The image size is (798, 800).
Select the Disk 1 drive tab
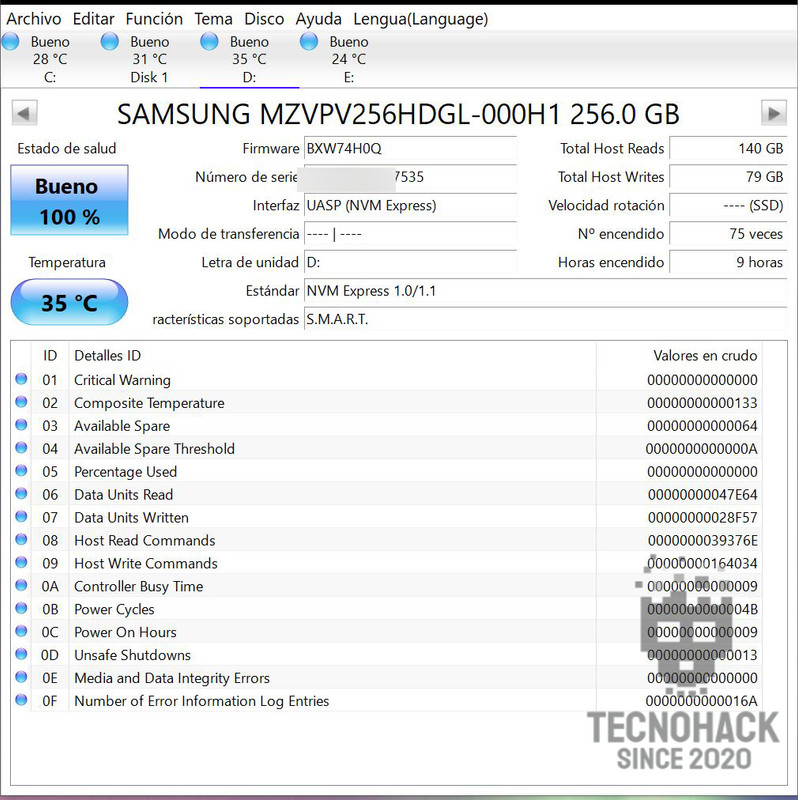tap(149, 59)
